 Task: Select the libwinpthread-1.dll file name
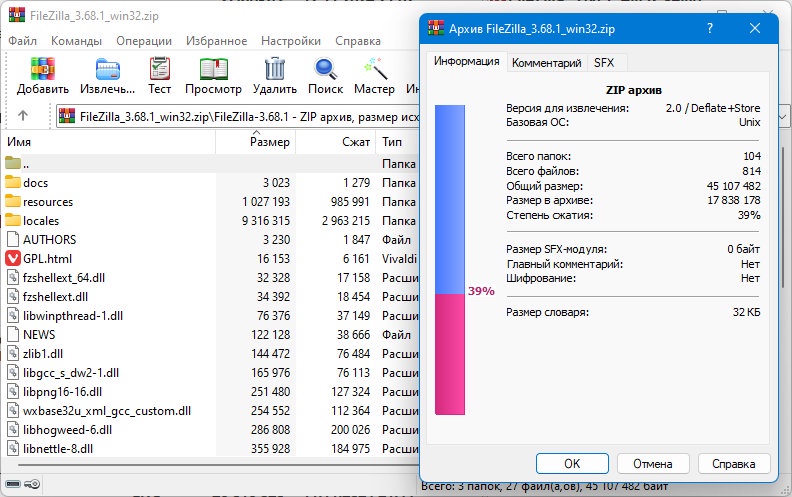(x=73, y=316)
